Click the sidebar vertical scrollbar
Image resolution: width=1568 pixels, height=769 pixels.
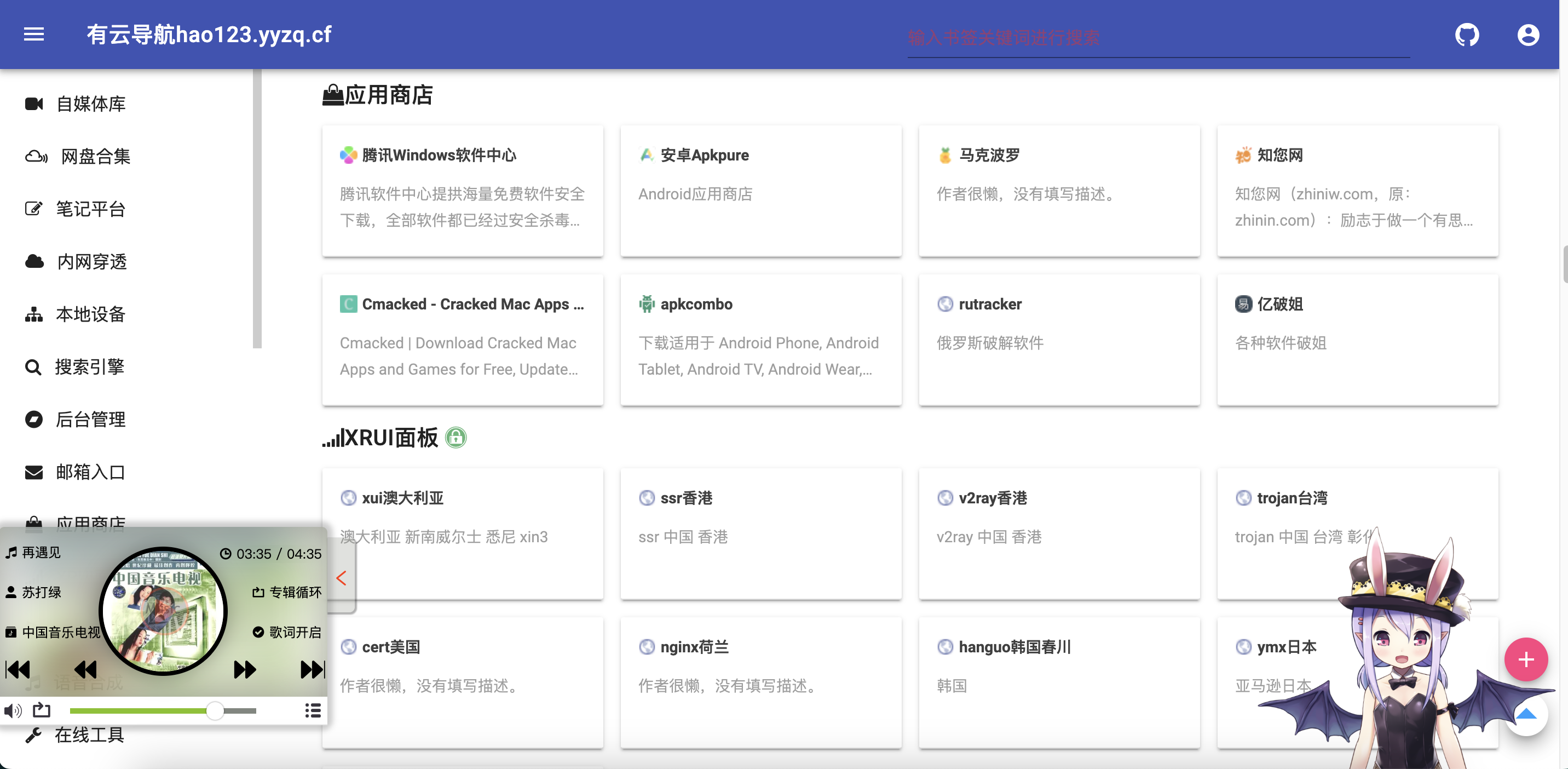tap(257, 208)
